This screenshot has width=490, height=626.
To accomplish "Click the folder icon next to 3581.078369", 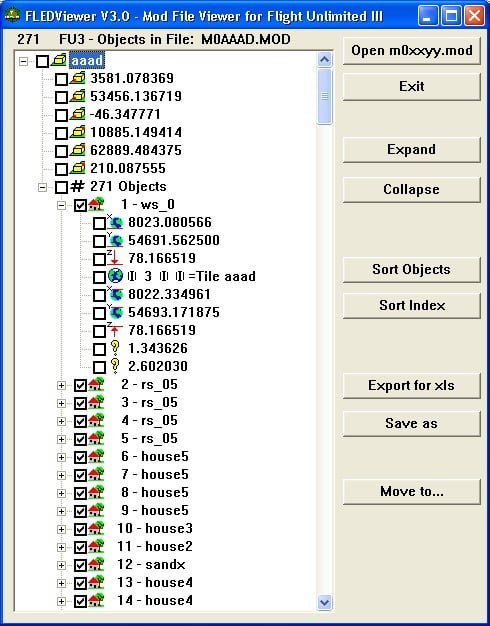I will (77, 78).
